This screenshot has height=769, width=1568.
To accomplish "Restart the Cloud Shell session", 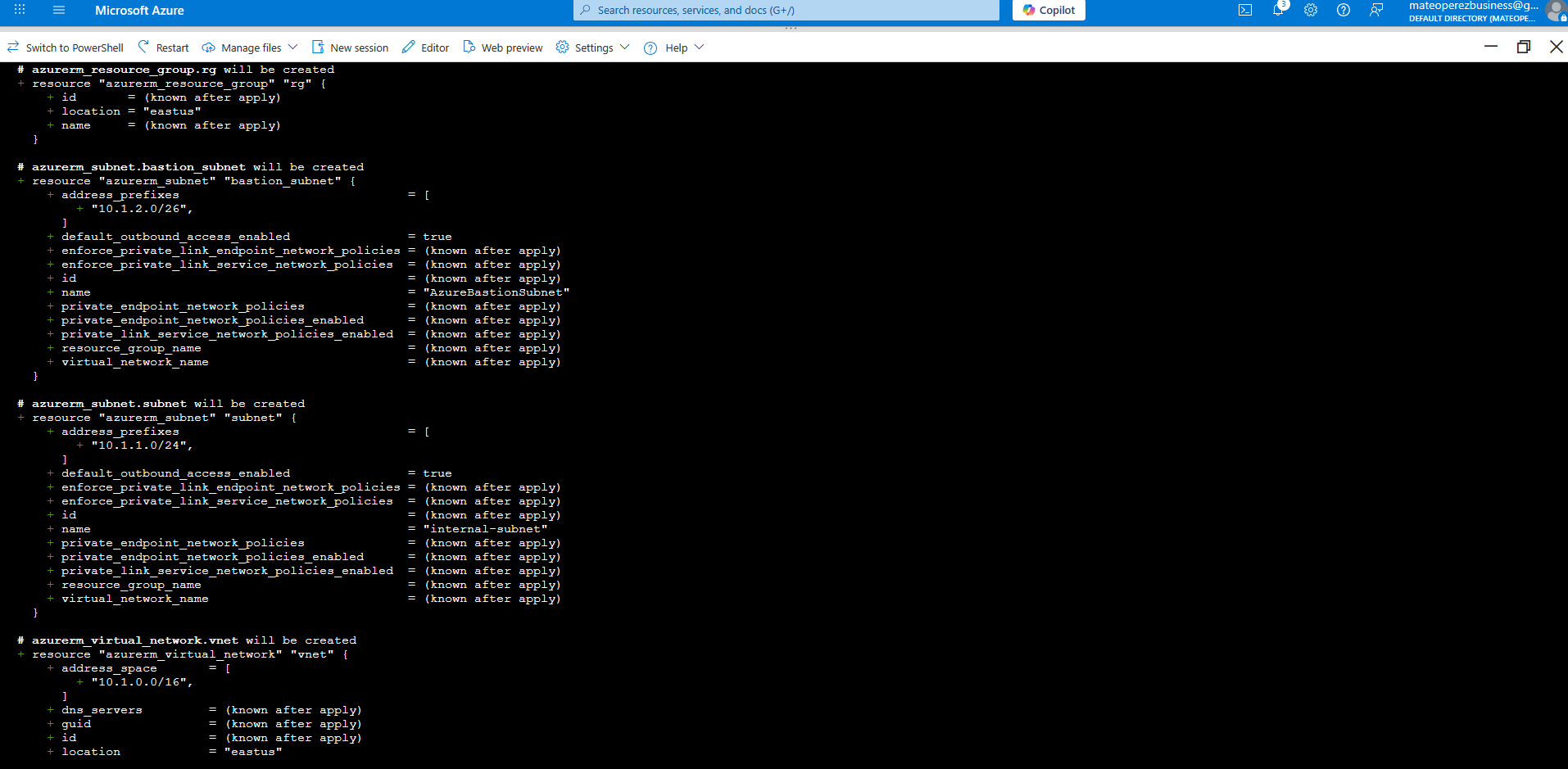I will 162,47.
